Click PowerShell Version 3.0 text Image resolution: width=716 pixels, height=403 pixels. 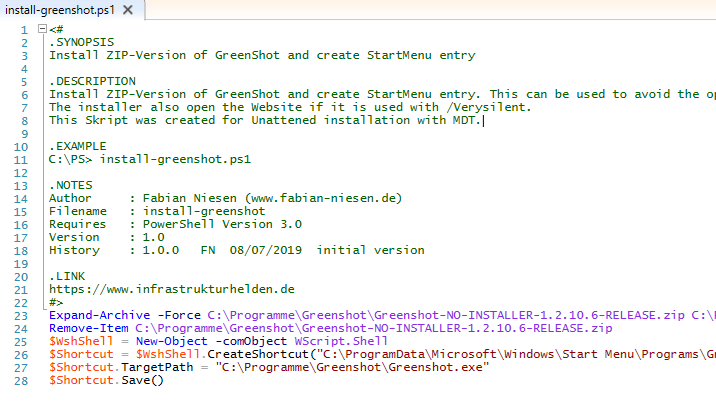pyautogui.click(x=222, y=224)
